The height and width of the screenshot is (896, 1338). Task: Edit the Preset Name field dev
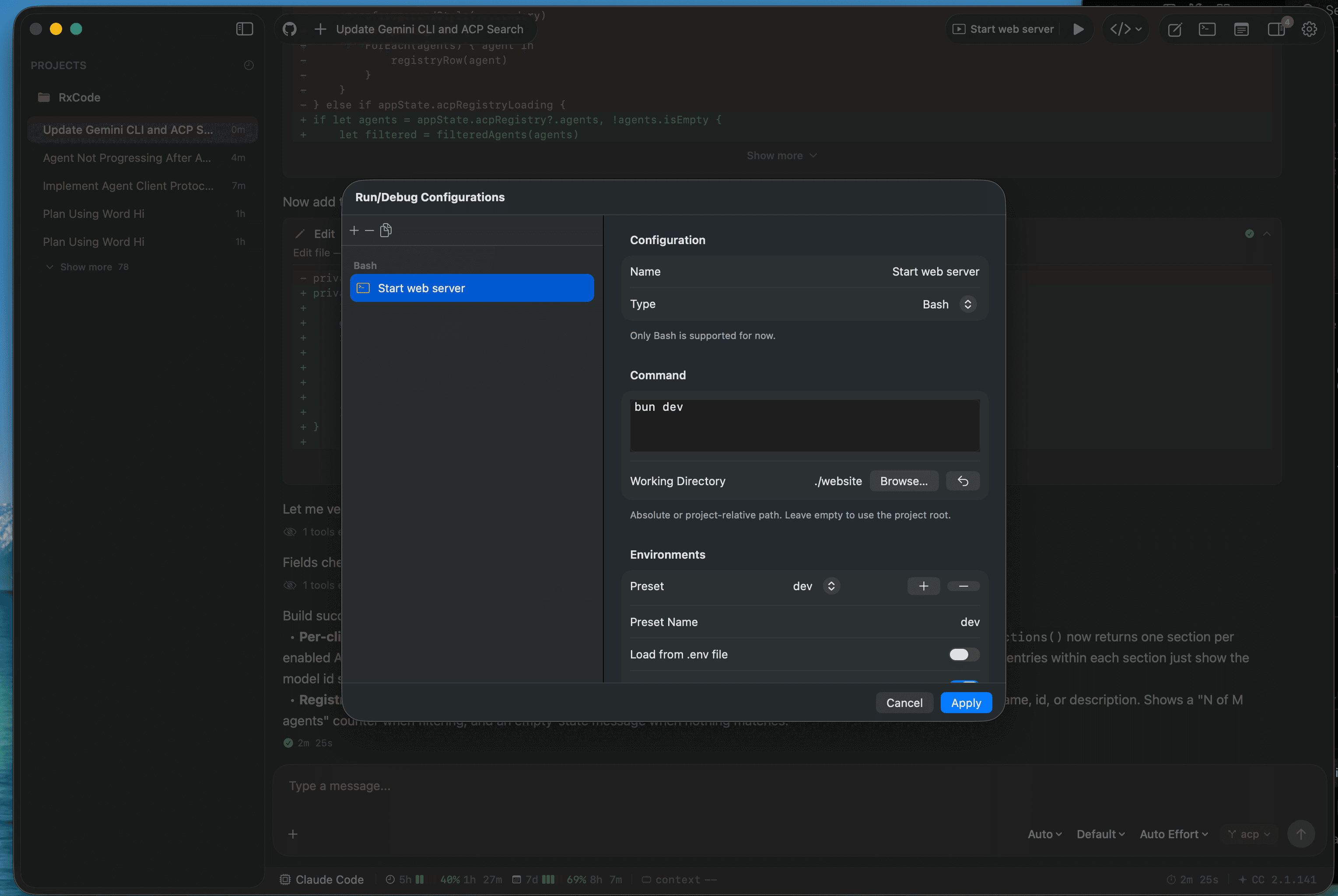coord(970,622)
